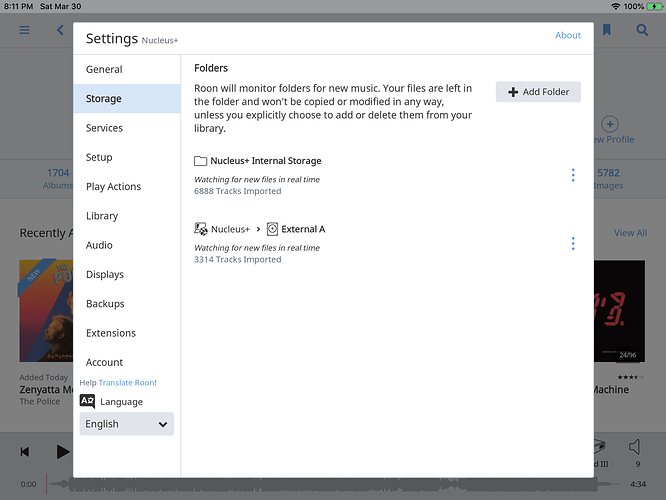Open Displays settings

coord(127,274)
